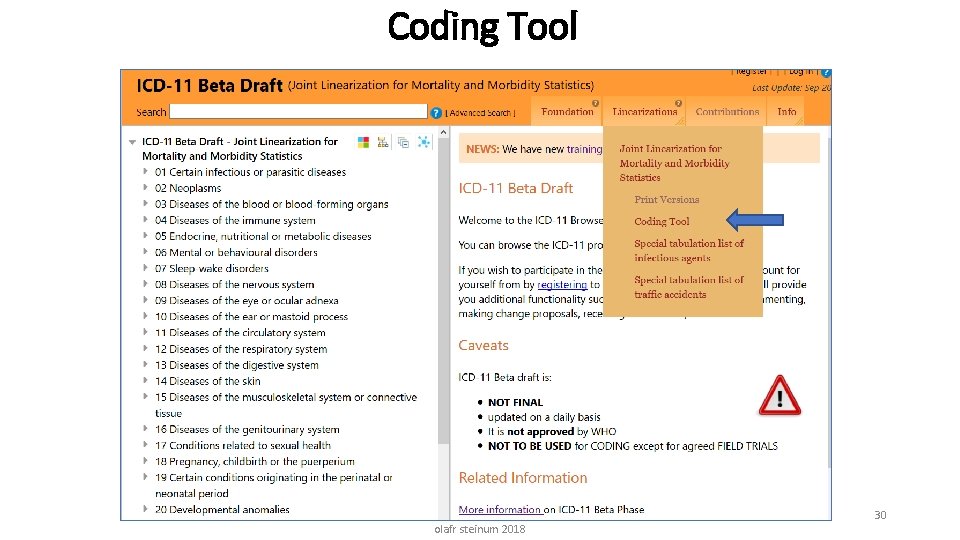Viewport: 960px width, 540px height.
Task: Expand 08 Diseases of the nervous system
Action: 145,283
